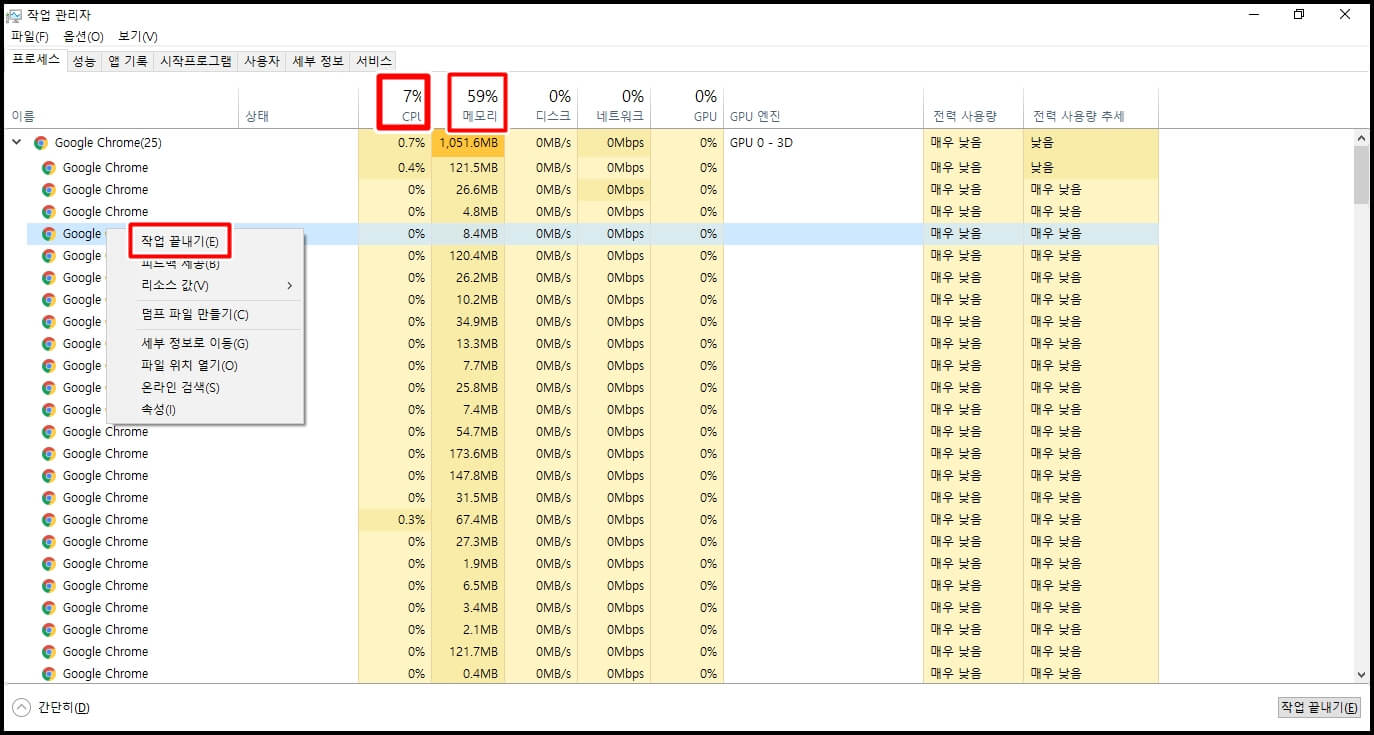
Task: Select the 프로세스 tab
Action: pos(36,60)
